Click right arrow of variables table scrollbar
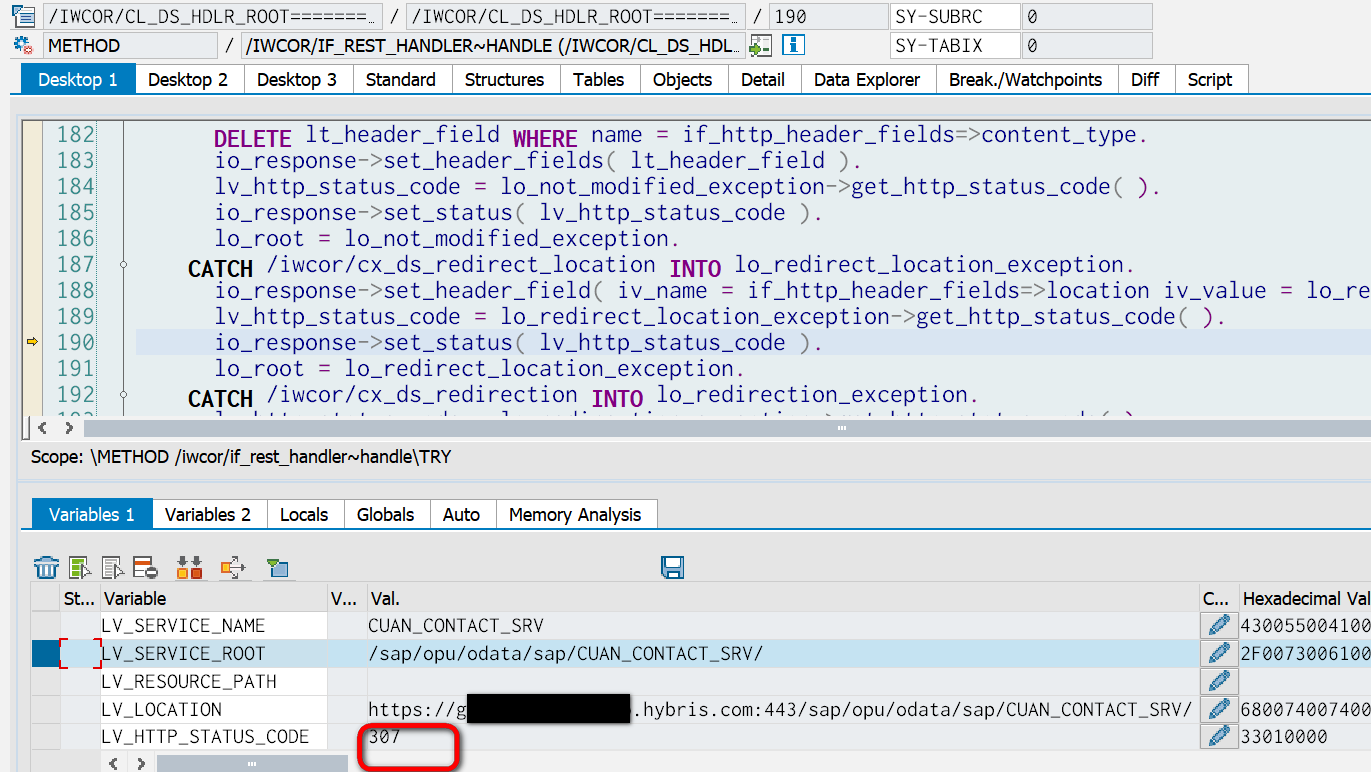This screenshot has height=772, width=1371. pos(142,764)
